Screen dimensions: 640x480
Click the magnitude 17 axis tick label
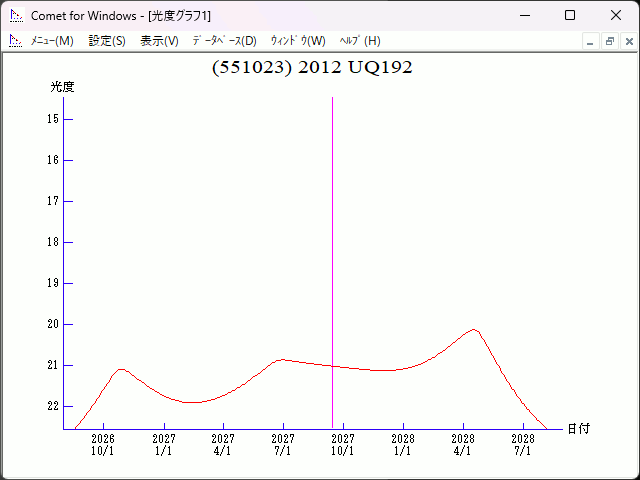click(53, 201)
